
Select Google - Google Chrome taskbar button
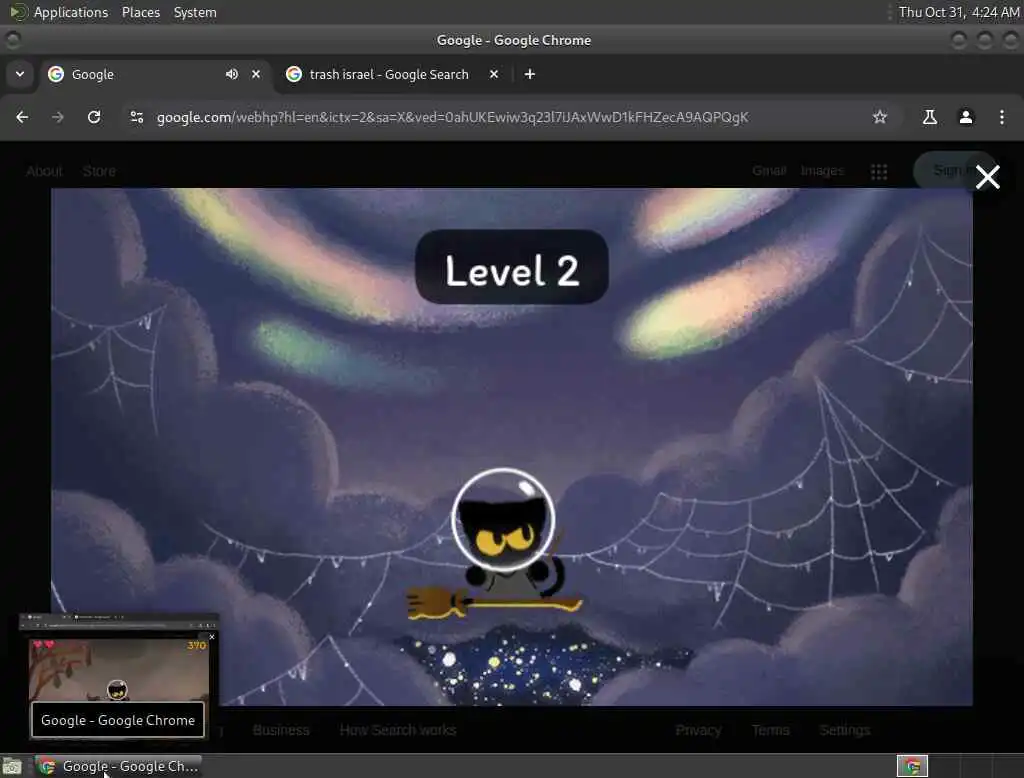coord(118,766)
